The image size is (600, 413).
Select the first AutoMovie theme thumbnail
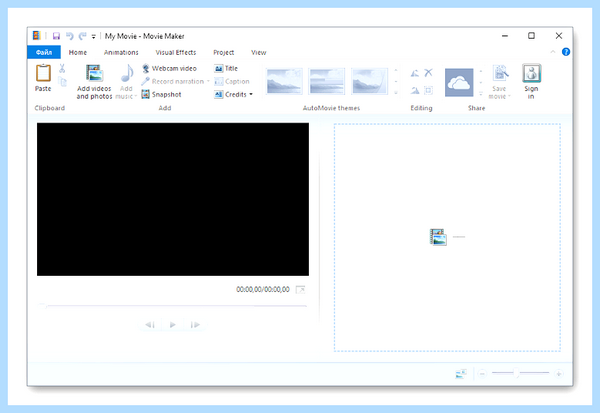click(x=284, y=81)
